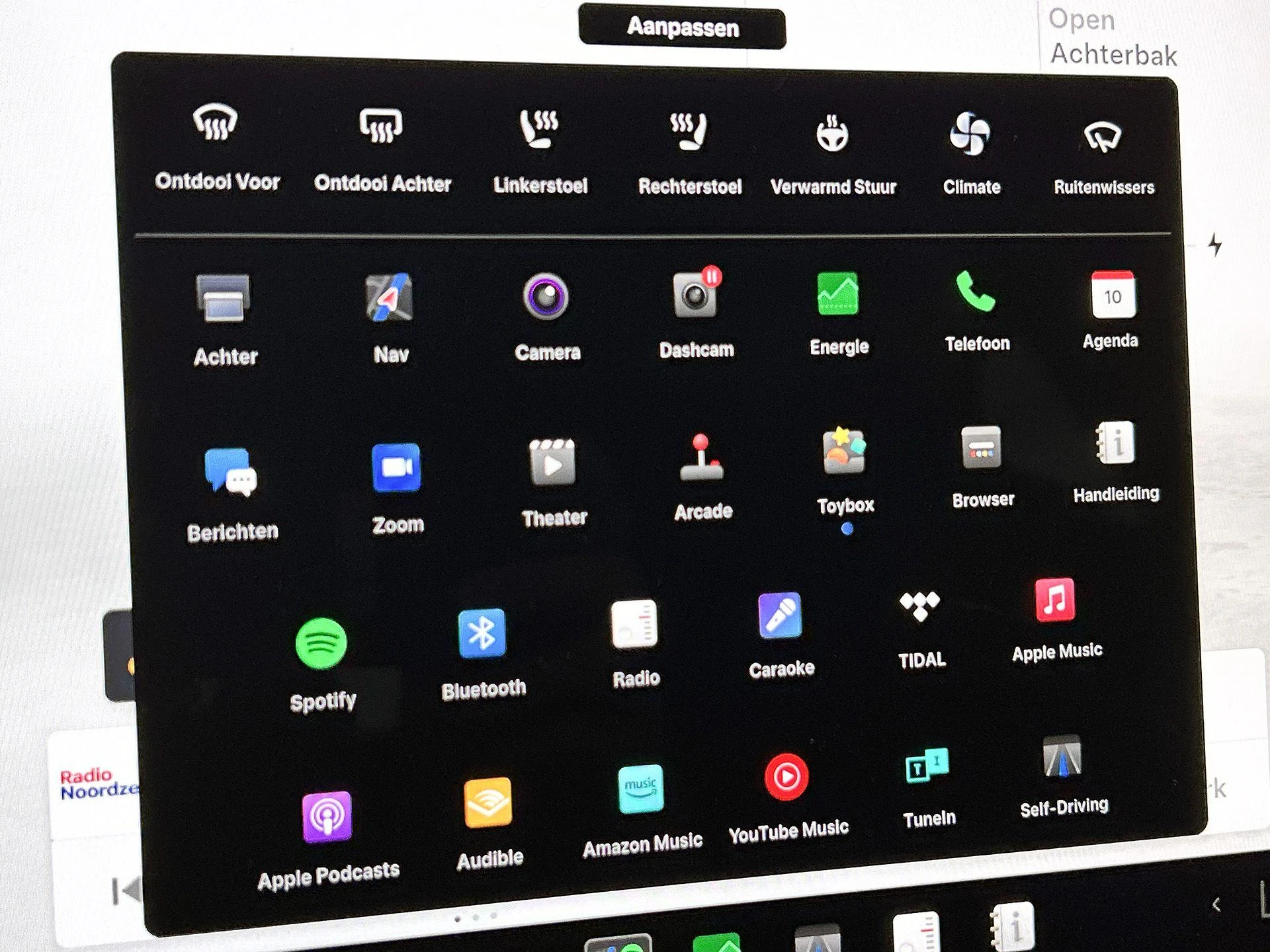
Task: Open the Agenda calendar app
Action: [1113, 294]
